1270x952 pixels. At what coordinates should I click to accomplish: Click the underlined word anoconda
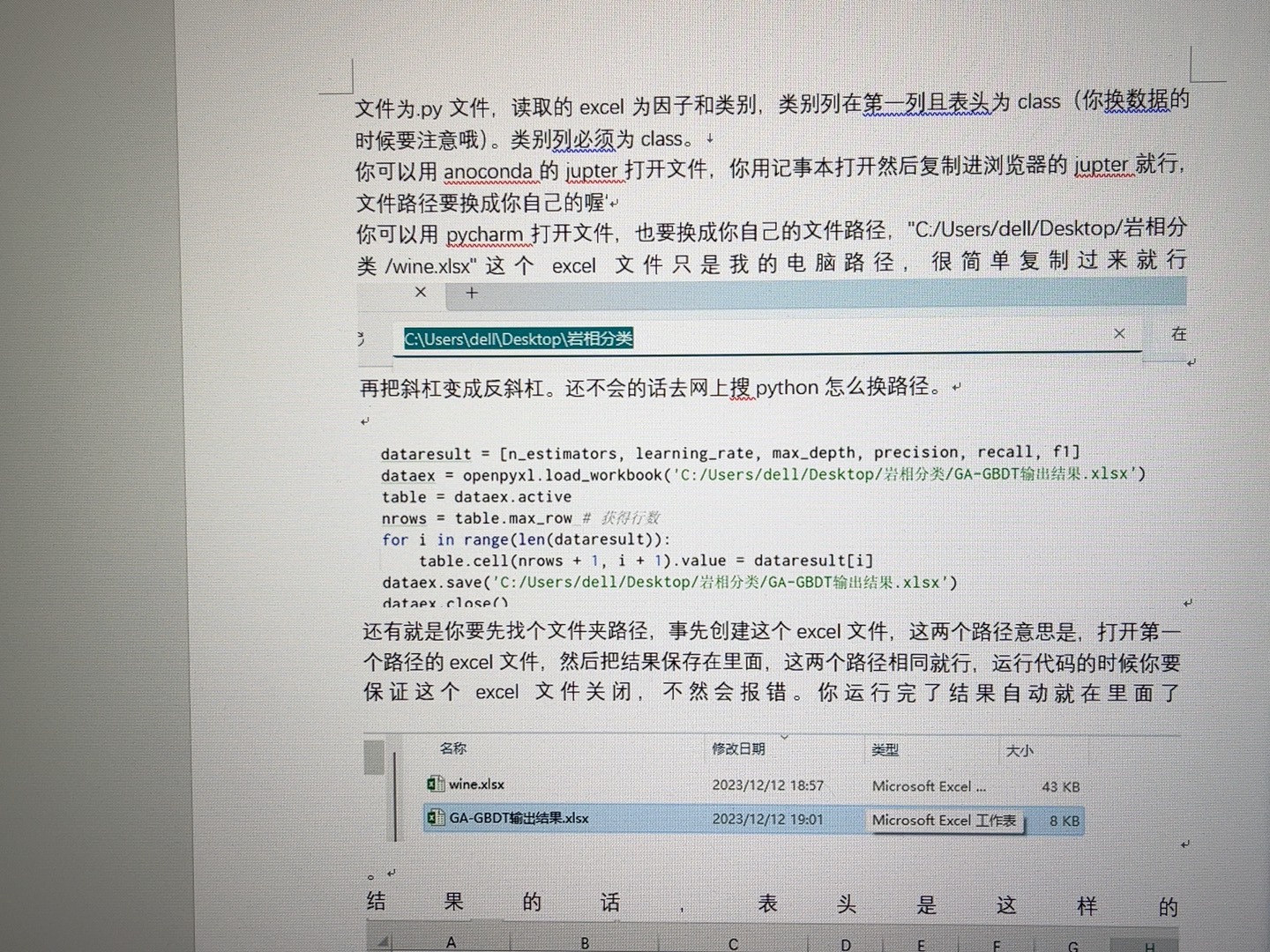click(488, 171)
